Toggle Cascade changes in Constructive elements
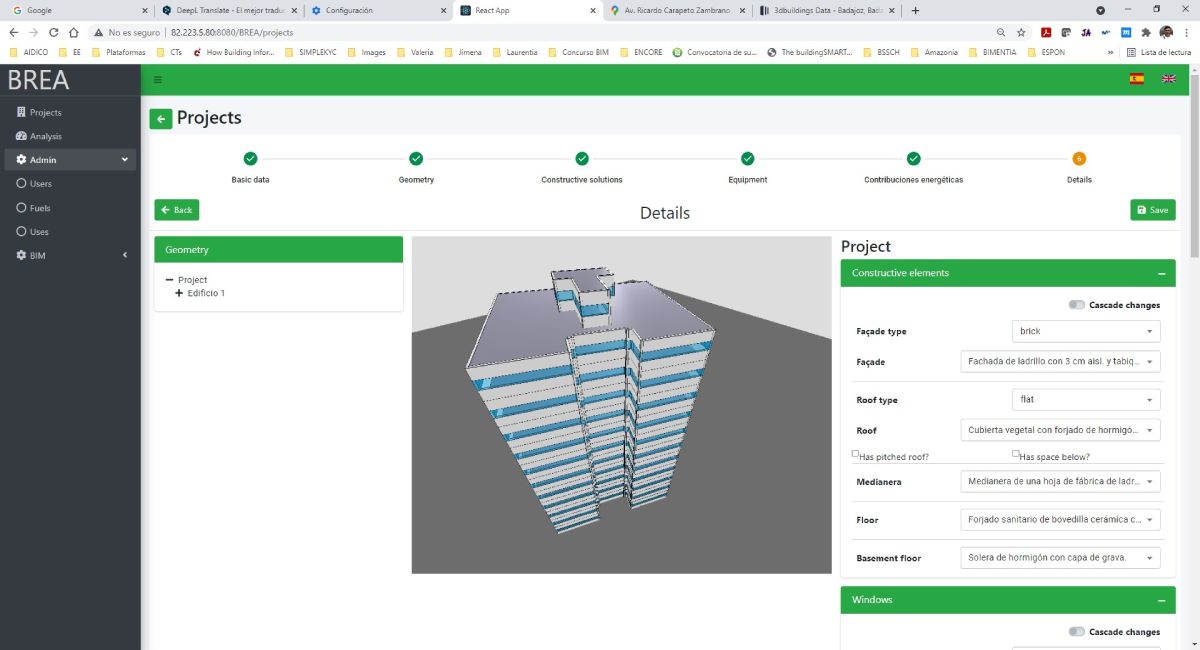Viewport: 1200px width, 650px height. coord(1076,305)
